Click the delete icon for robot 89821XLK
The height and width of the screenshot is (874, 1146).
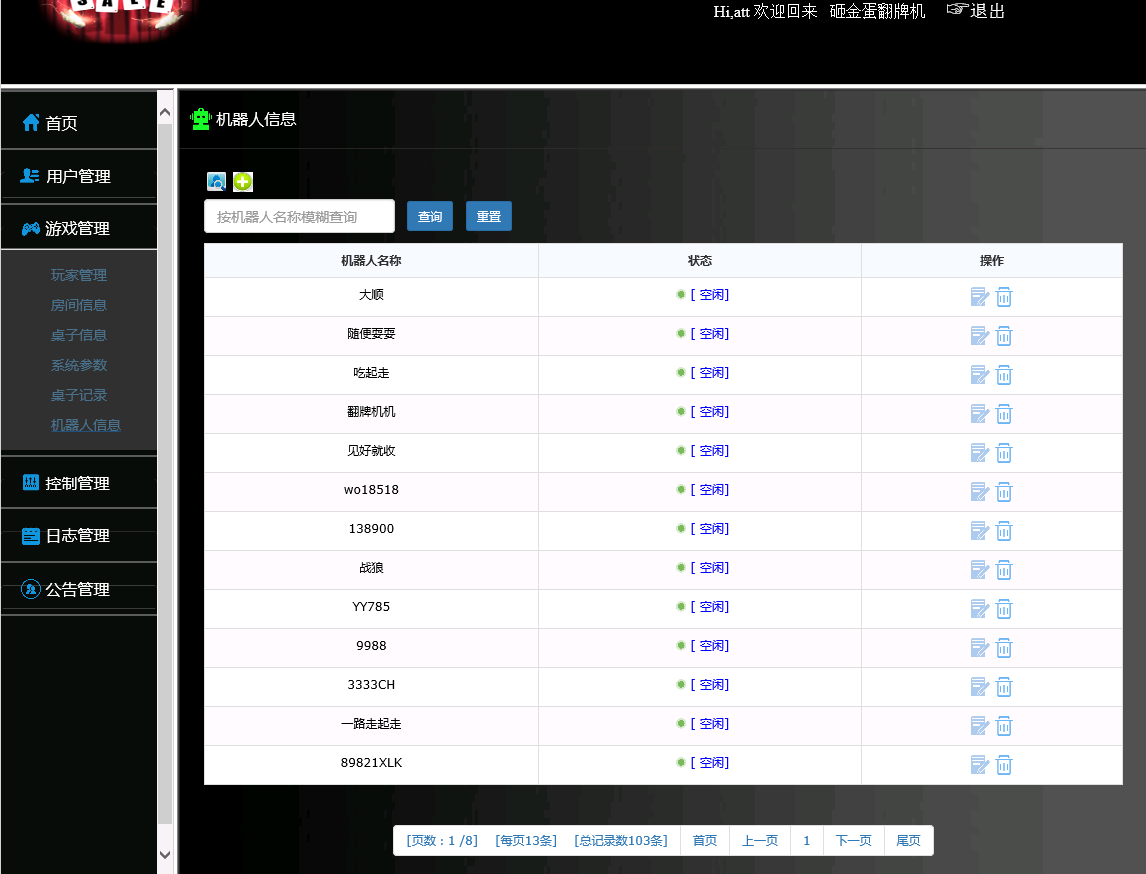[1004, 764]
